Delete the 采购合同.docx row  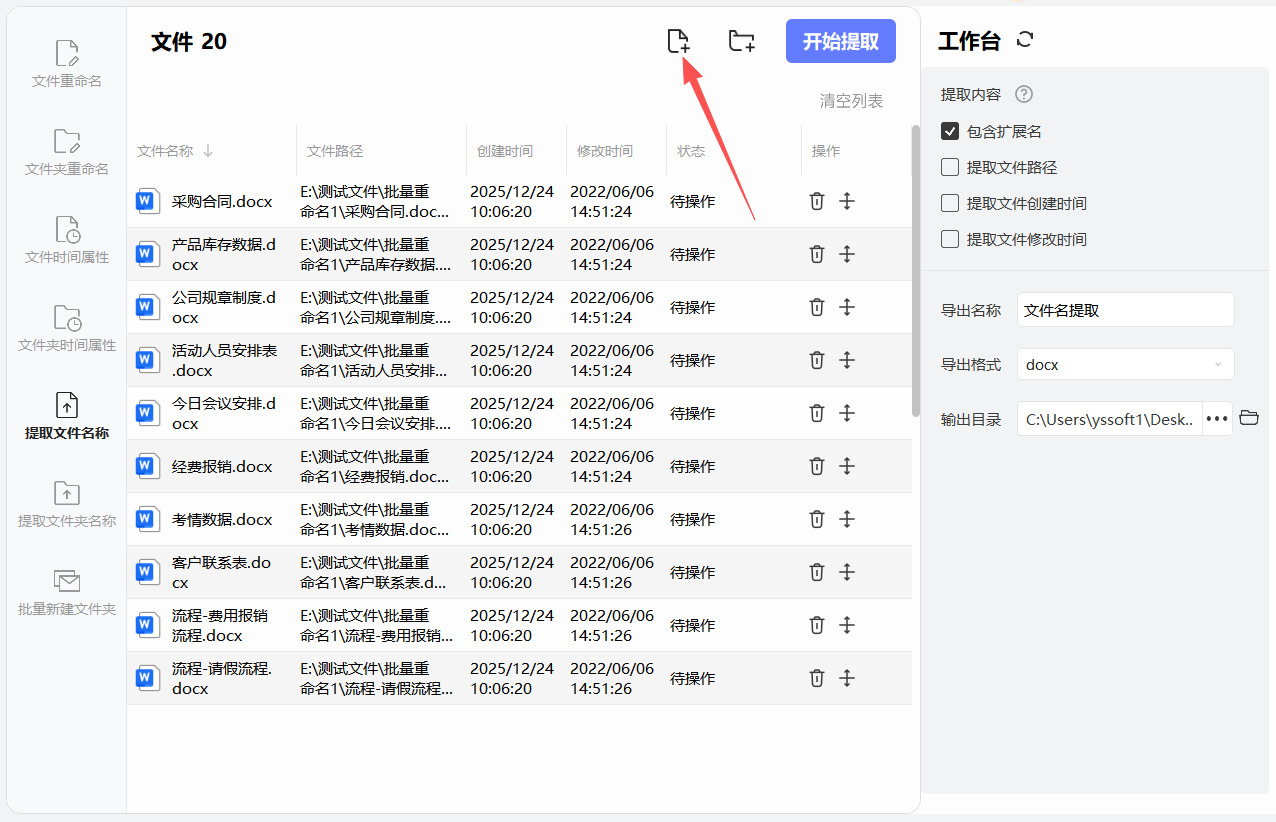pos(816,201)
